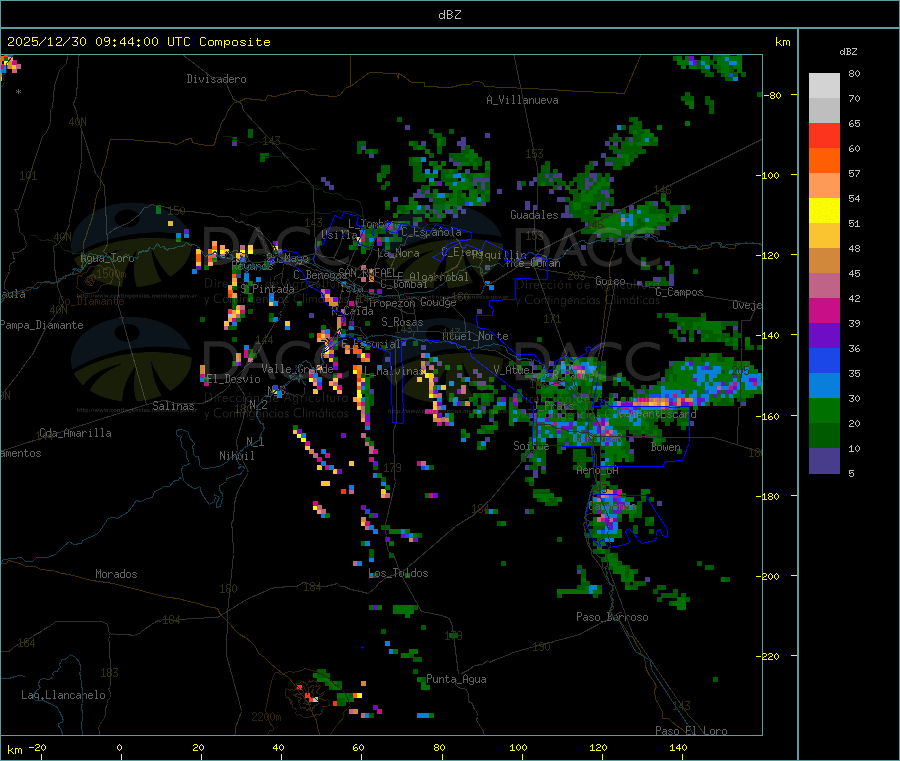Screen dimensions: 900x761
Task: Click the Goudge location label
Action: [x=438, y=302]
